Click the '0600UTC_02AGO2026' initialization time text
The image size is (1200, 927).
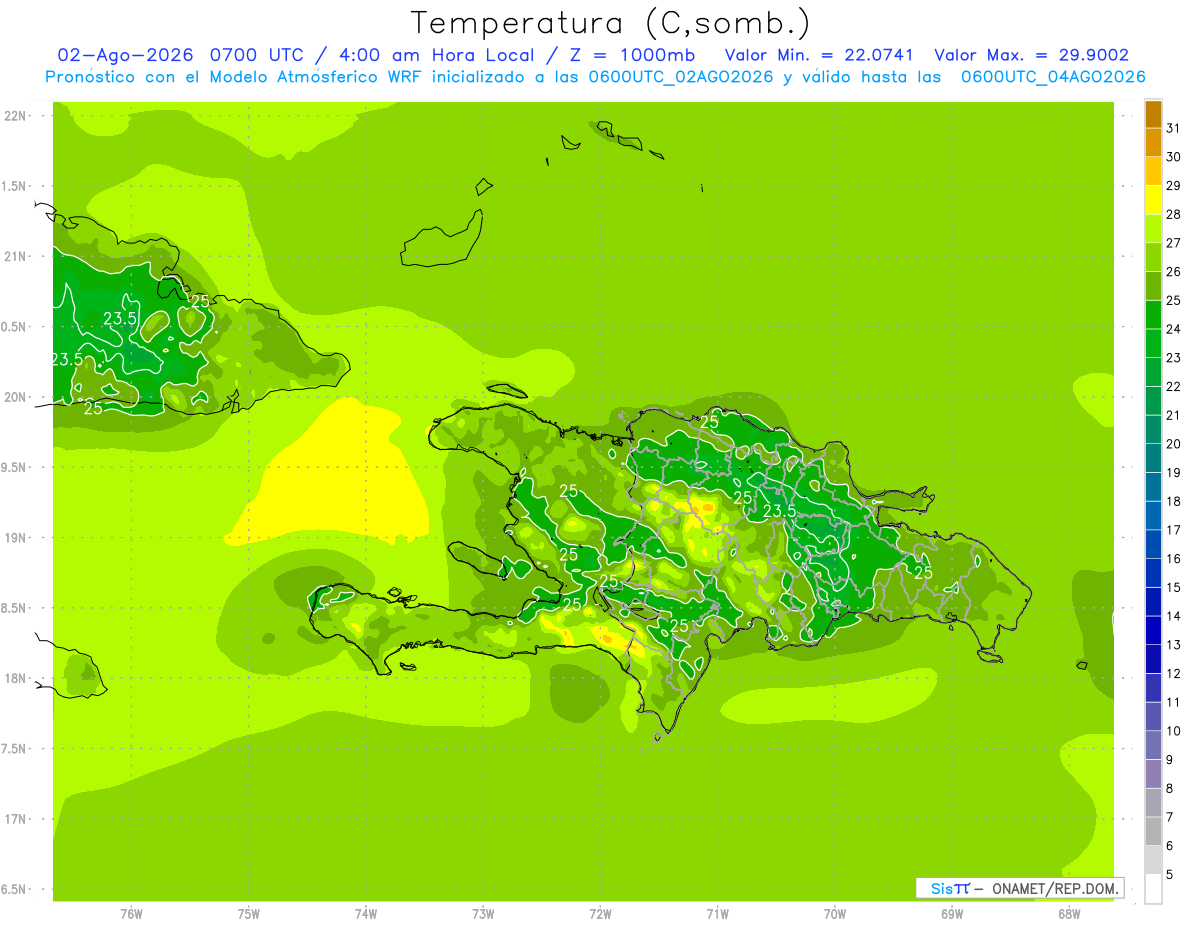tap(682, 77)
